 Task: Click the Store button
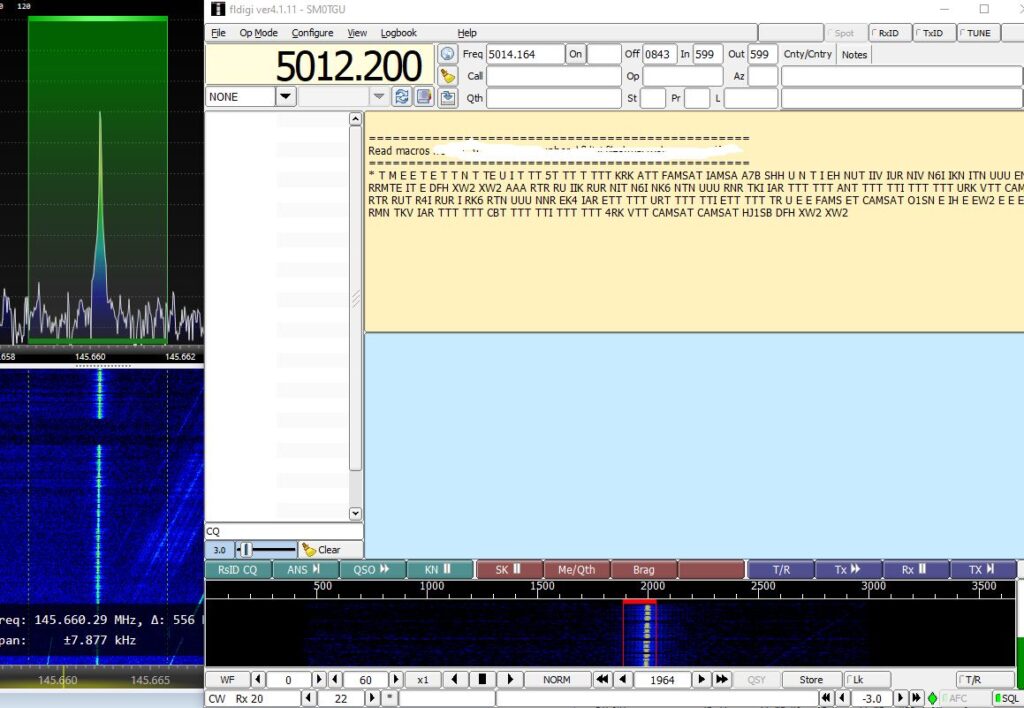[x=811, y=679]
